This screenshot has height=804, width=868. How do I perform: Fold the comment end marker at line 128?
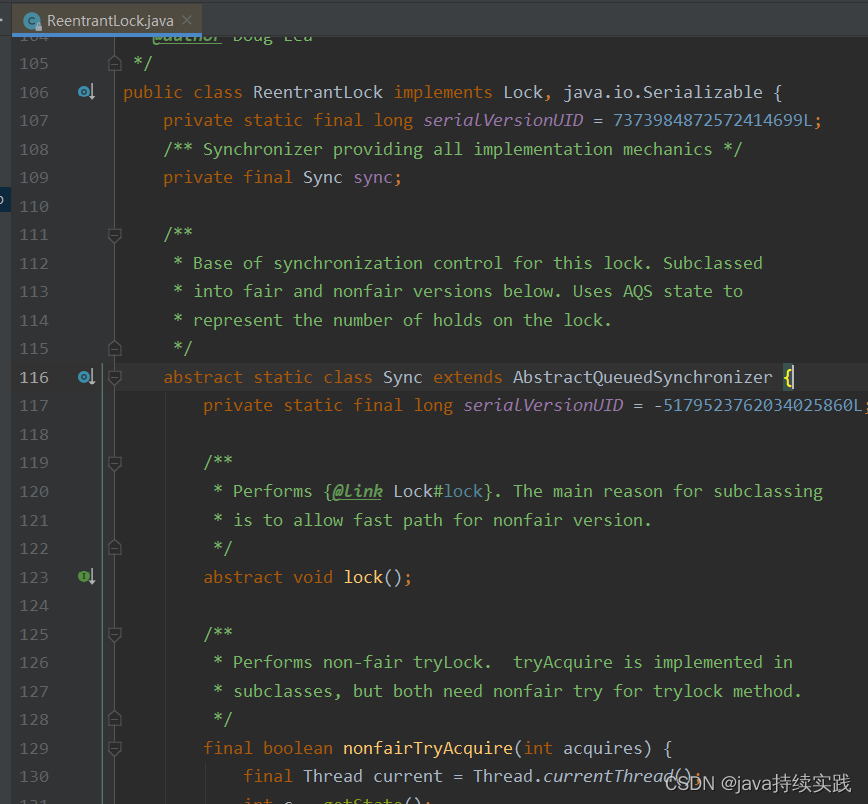[115, 719]
